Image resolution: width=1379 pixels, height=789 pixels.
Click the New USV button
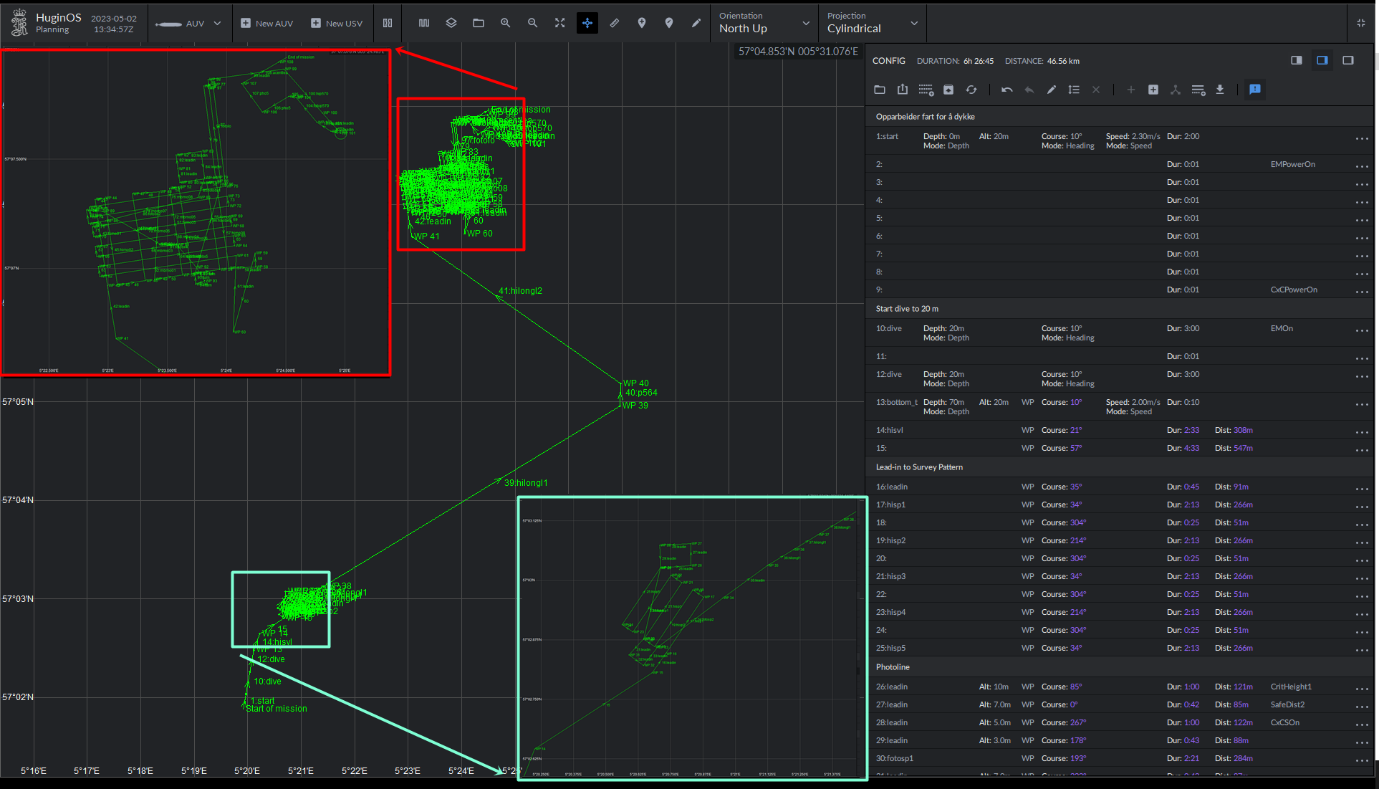point(336,22)
